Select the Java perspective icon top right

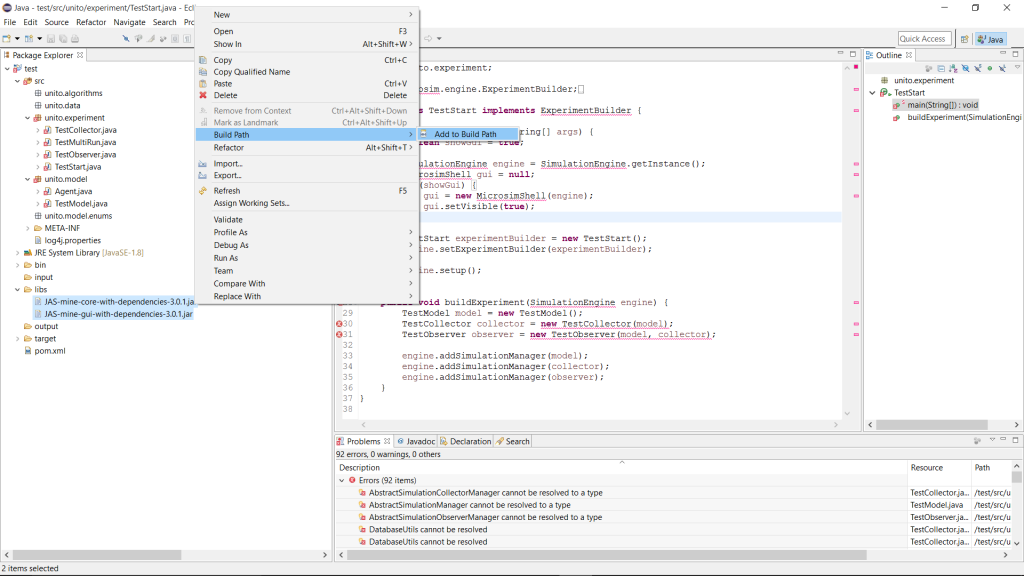click(x=990, y=39)
